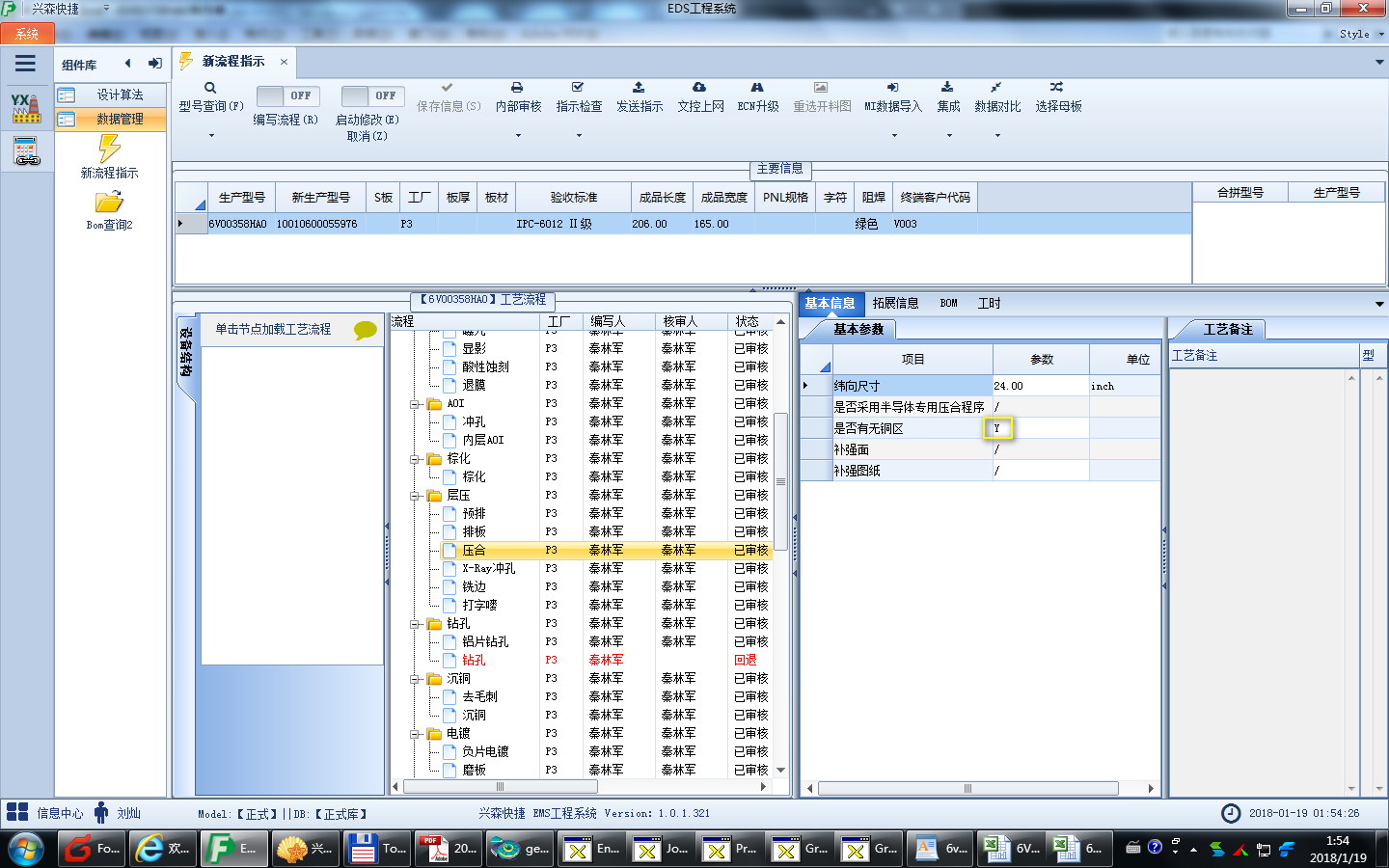The height and width of the screenshot is (868, 1389).
Task: Click MI数据导入 import icon
Action: 892,88
